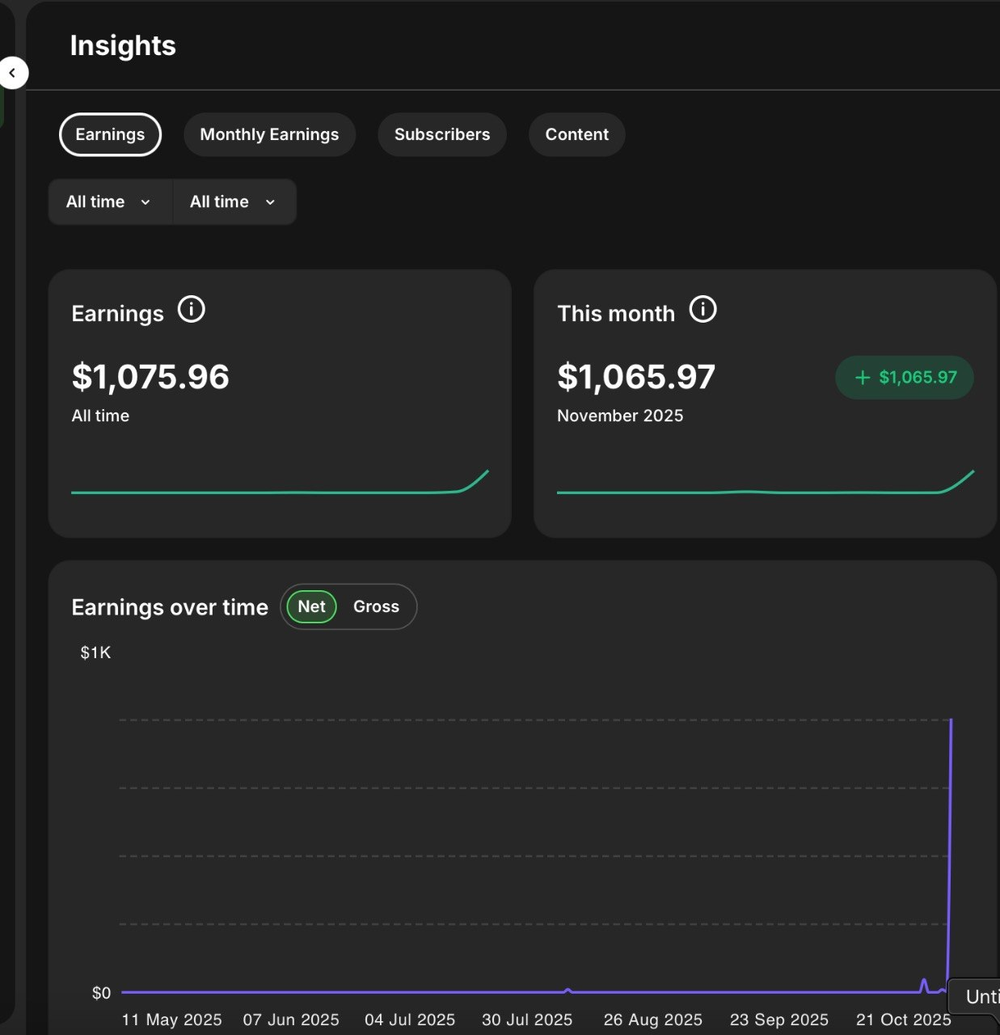Click the dropdown caret on the first All time filter
The height and width of the screenshot is (1035, 1000).
[x=144, y=201]
